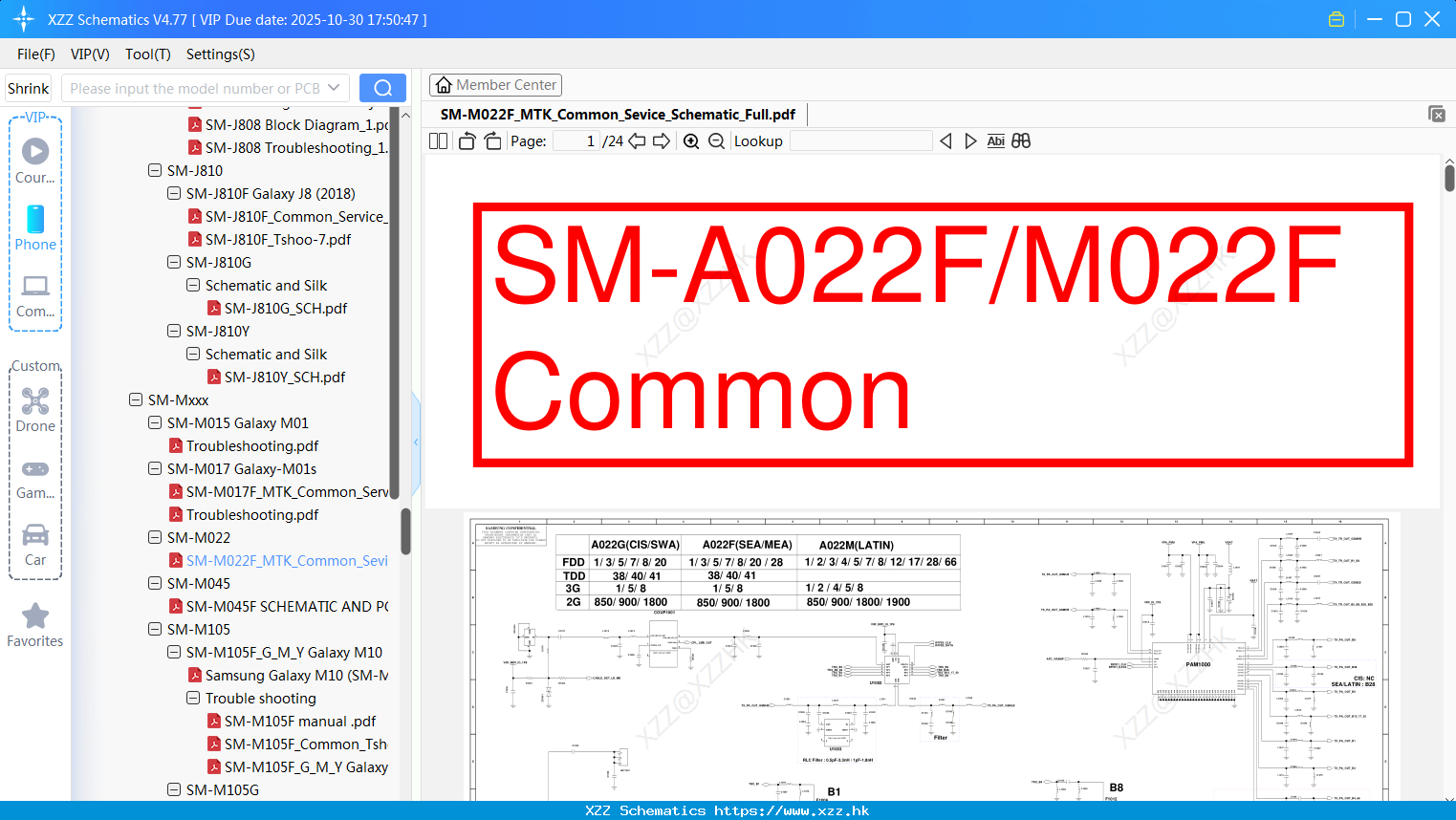The width and height of the screenshot is (1456, 820).
Task: Click the yellow toolbox icon in title bar
Action: 1336,19
